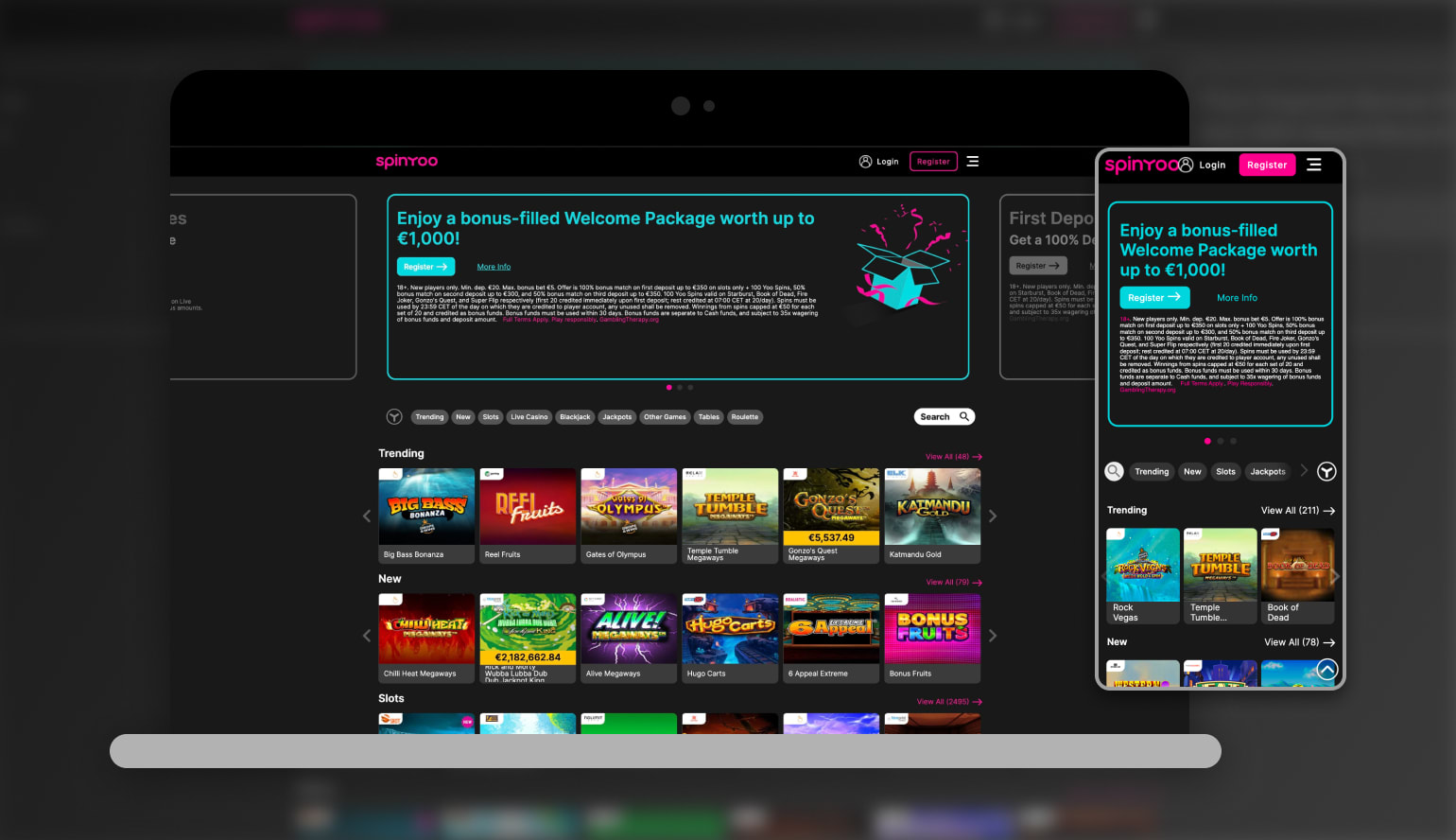The height and width of the screenshot is (840, 1456).
Task: Open the hamburger menu in desktop header
Action: (x=973, y=162)
